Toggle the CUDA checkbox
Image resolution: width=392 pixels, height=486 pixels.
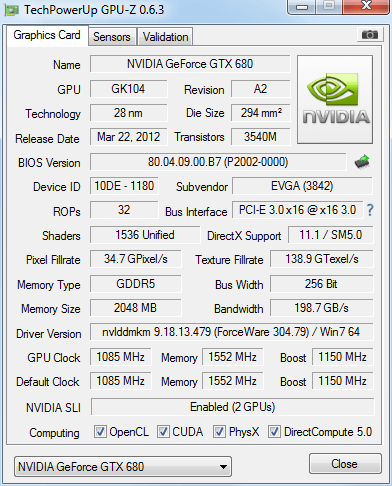[x=163, y=432]
